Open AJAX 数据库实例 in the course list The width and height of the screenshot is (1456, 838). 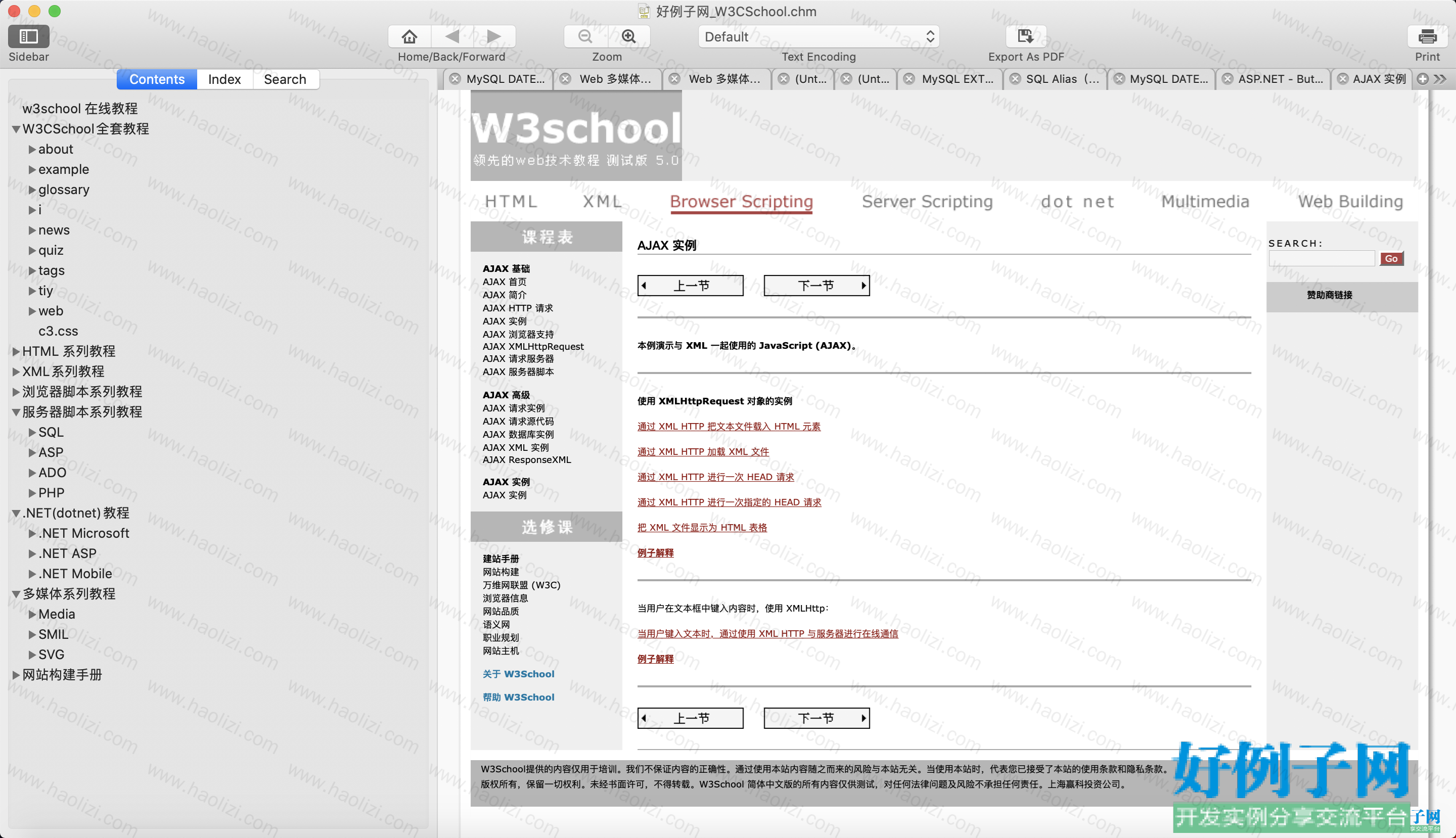coord(518,435)
